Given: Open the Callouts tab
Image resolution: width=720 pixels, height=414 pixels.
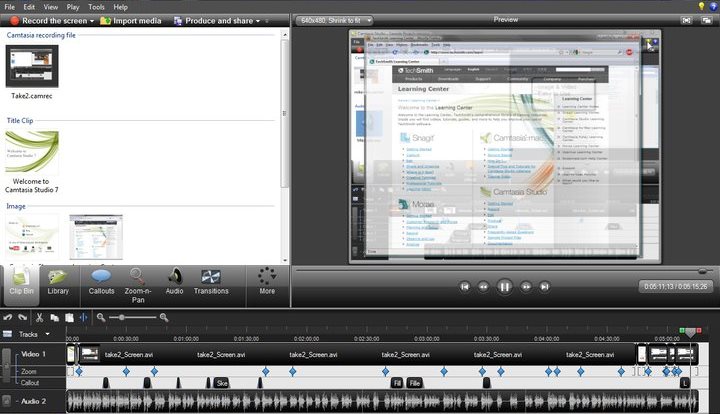Looking at the screenshot, I should pos(101,281).
